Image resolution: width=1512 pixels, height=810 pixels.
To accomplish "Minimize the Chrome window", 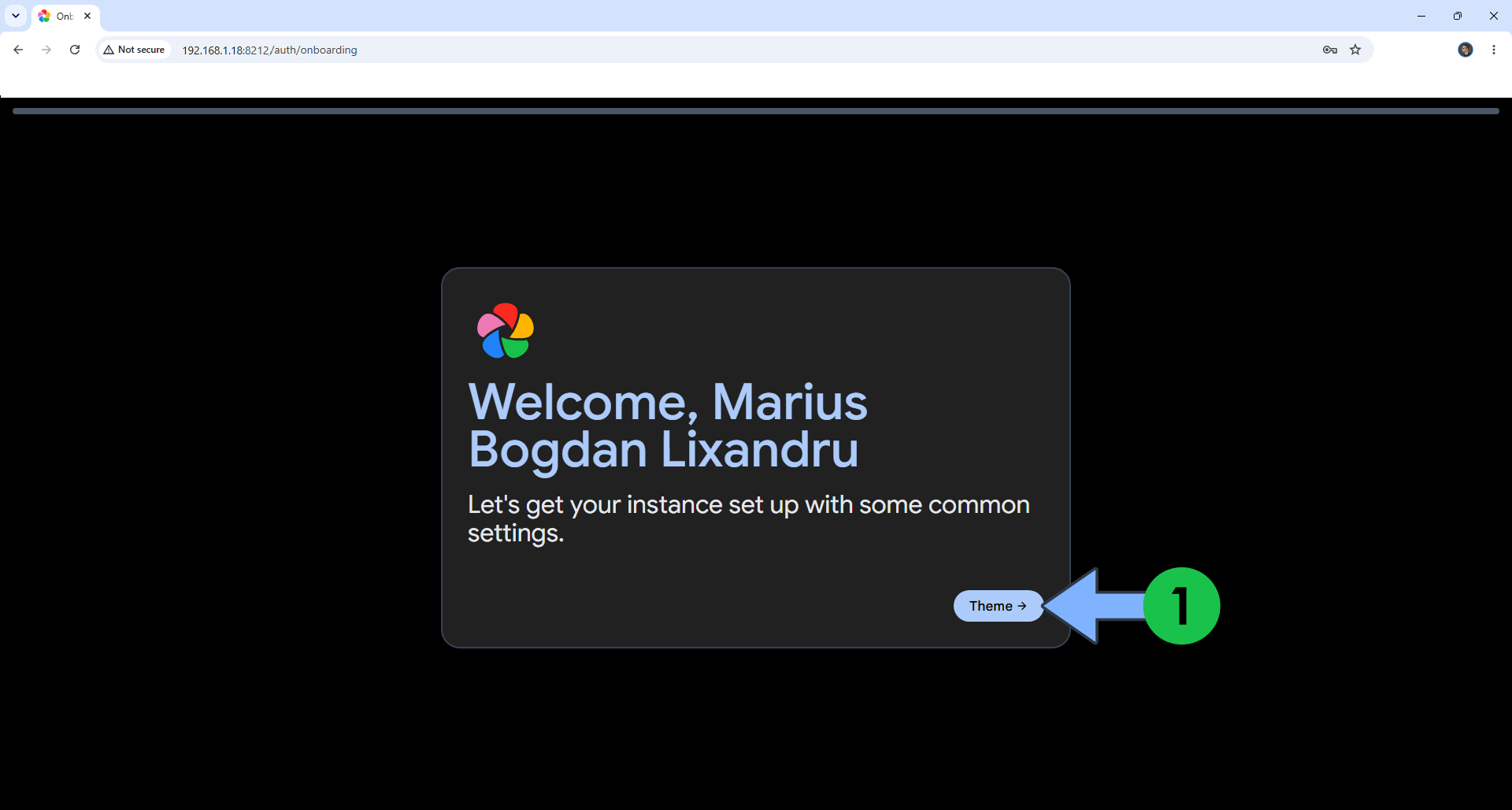I will pyautogui.click(x=1421, y=16).
